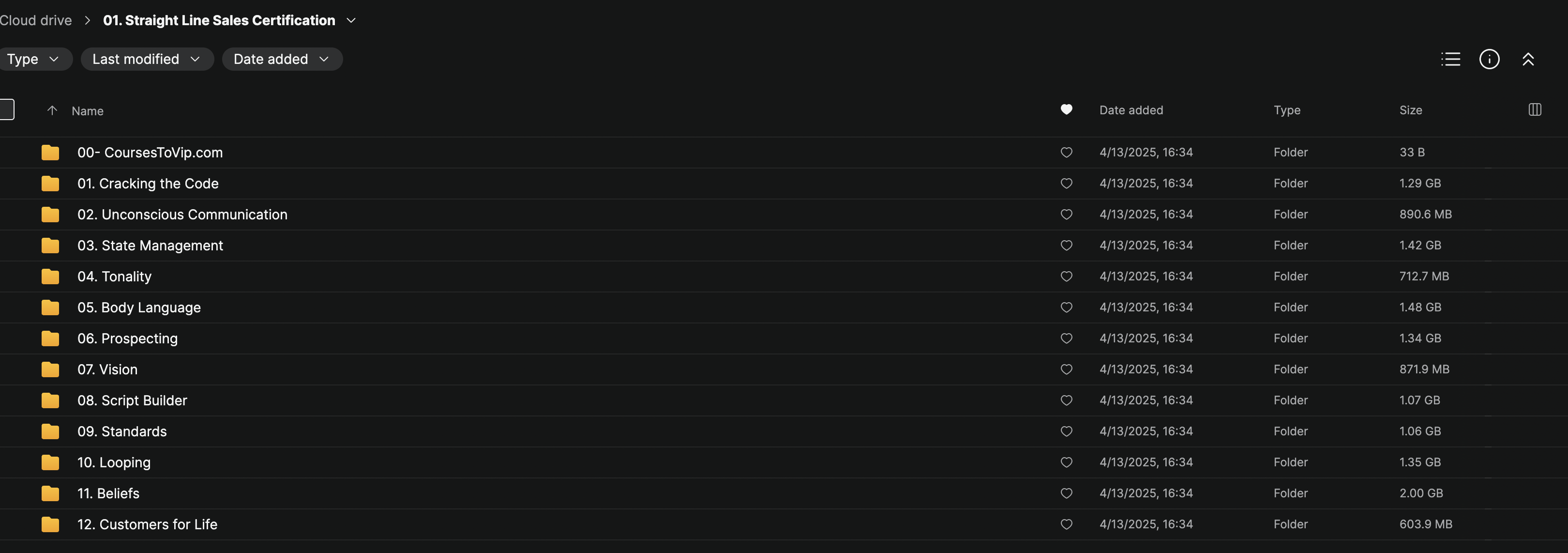This screenshot has height=553, width=1568.
Task: Open the info panel icon
Action: [x=1489, y=59]
